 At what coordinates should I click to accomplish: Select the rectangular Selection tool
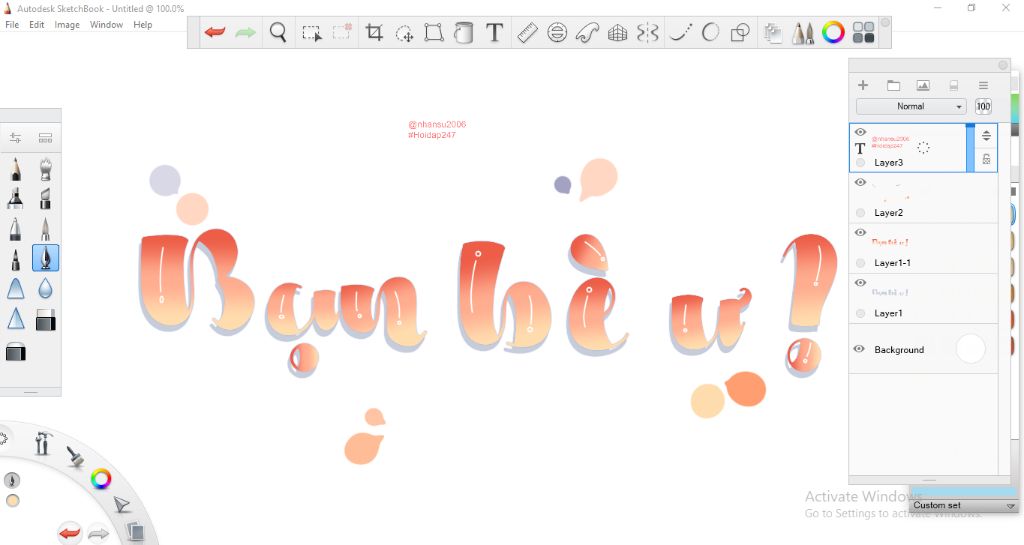pos(312,32)
